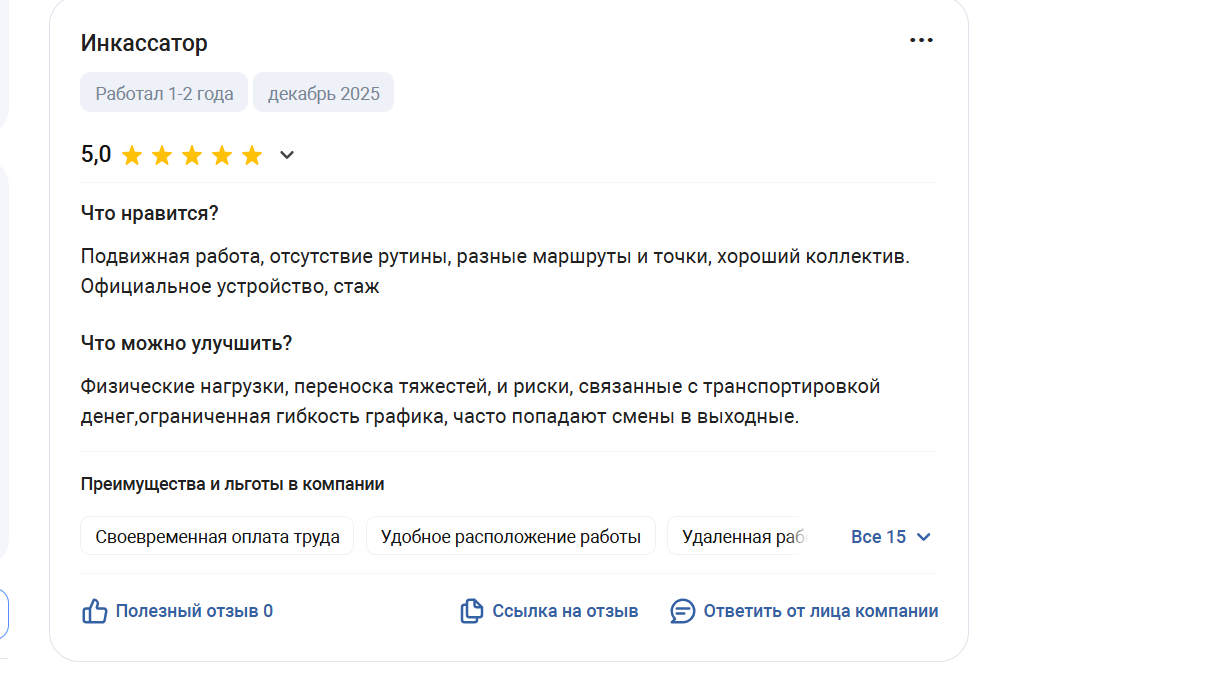The width and height of the screenshot is (1218, 676).
Task: Click the first rating star
Action: click(132, 155)
